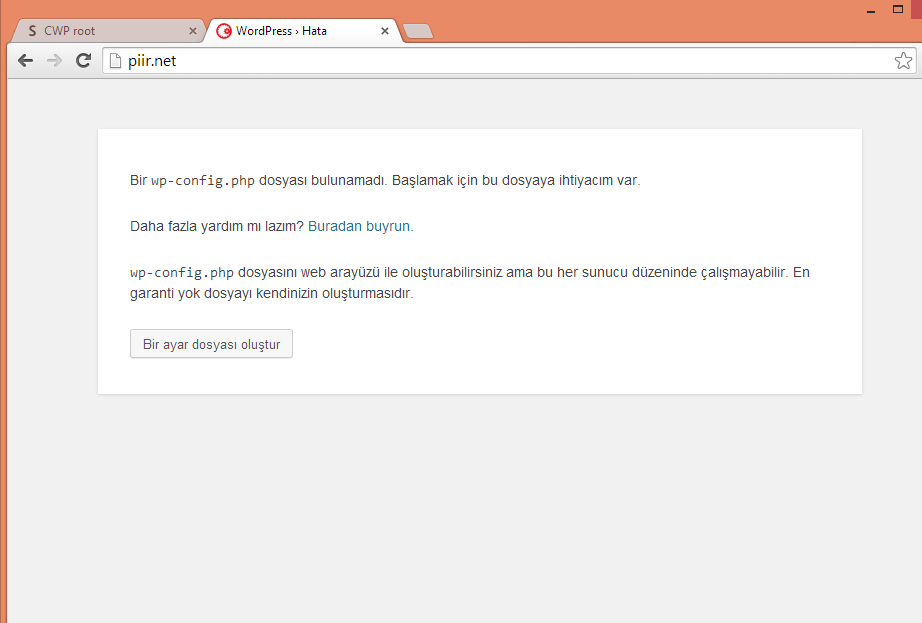Go back to the previous page
The height and width of the screenshot is (623, 922).
[25, 61]
